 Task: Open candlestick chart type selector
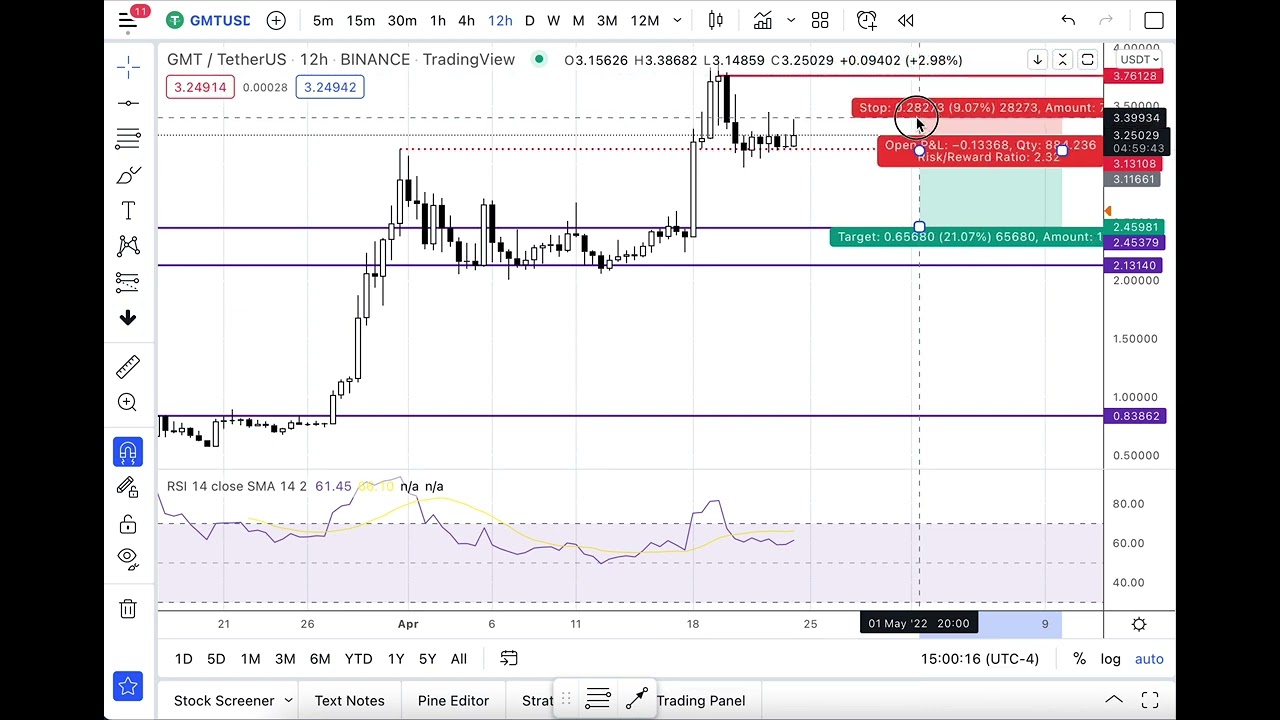click(x=716, y=20)
